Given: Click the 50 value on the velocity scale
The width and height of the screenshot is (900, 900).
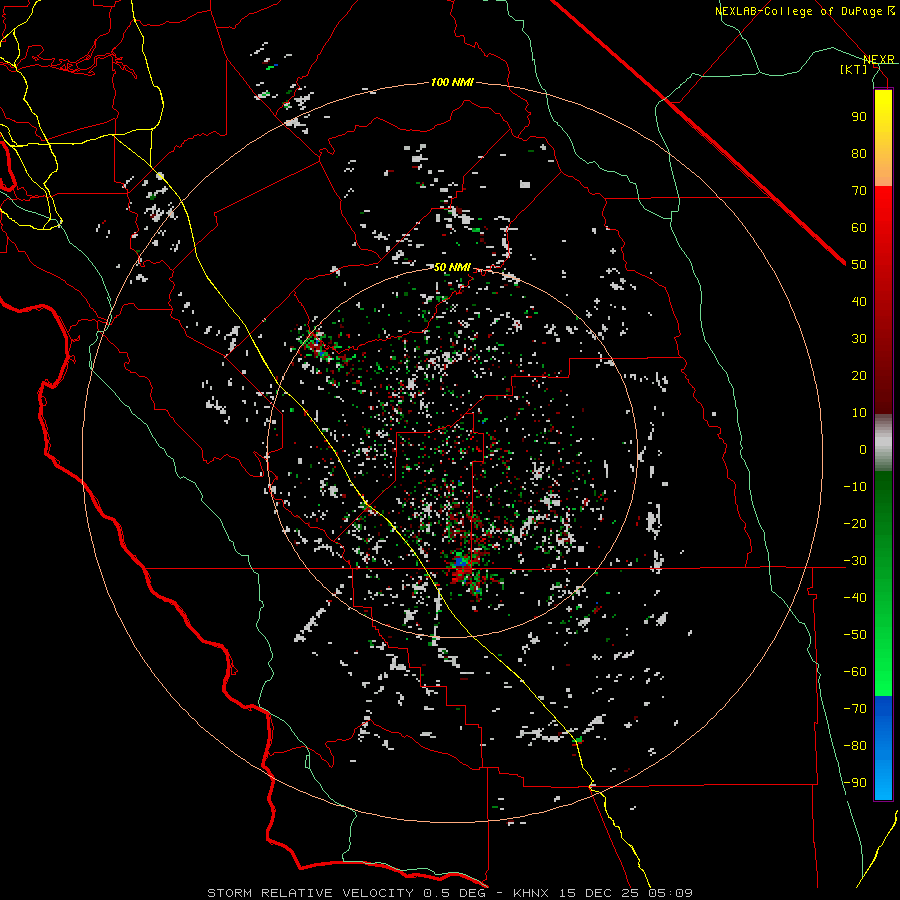Looking at the screenshot, I should click(859, 265).
